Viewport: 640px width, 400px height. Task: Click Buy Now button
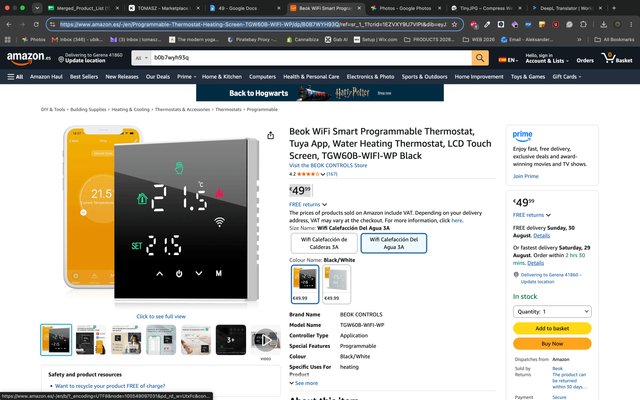click(x=552, y=344)
